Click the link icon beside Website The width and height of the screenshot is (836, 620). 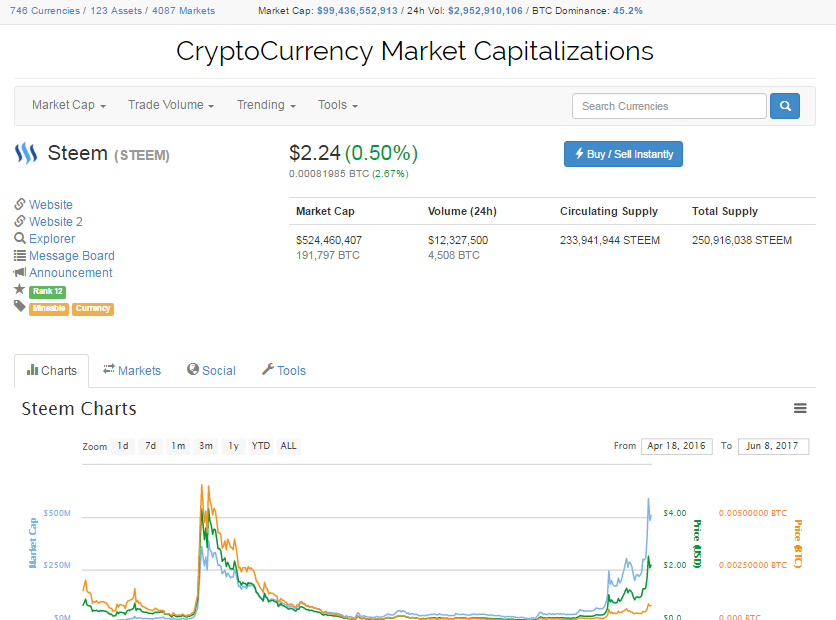coord(20,204)
